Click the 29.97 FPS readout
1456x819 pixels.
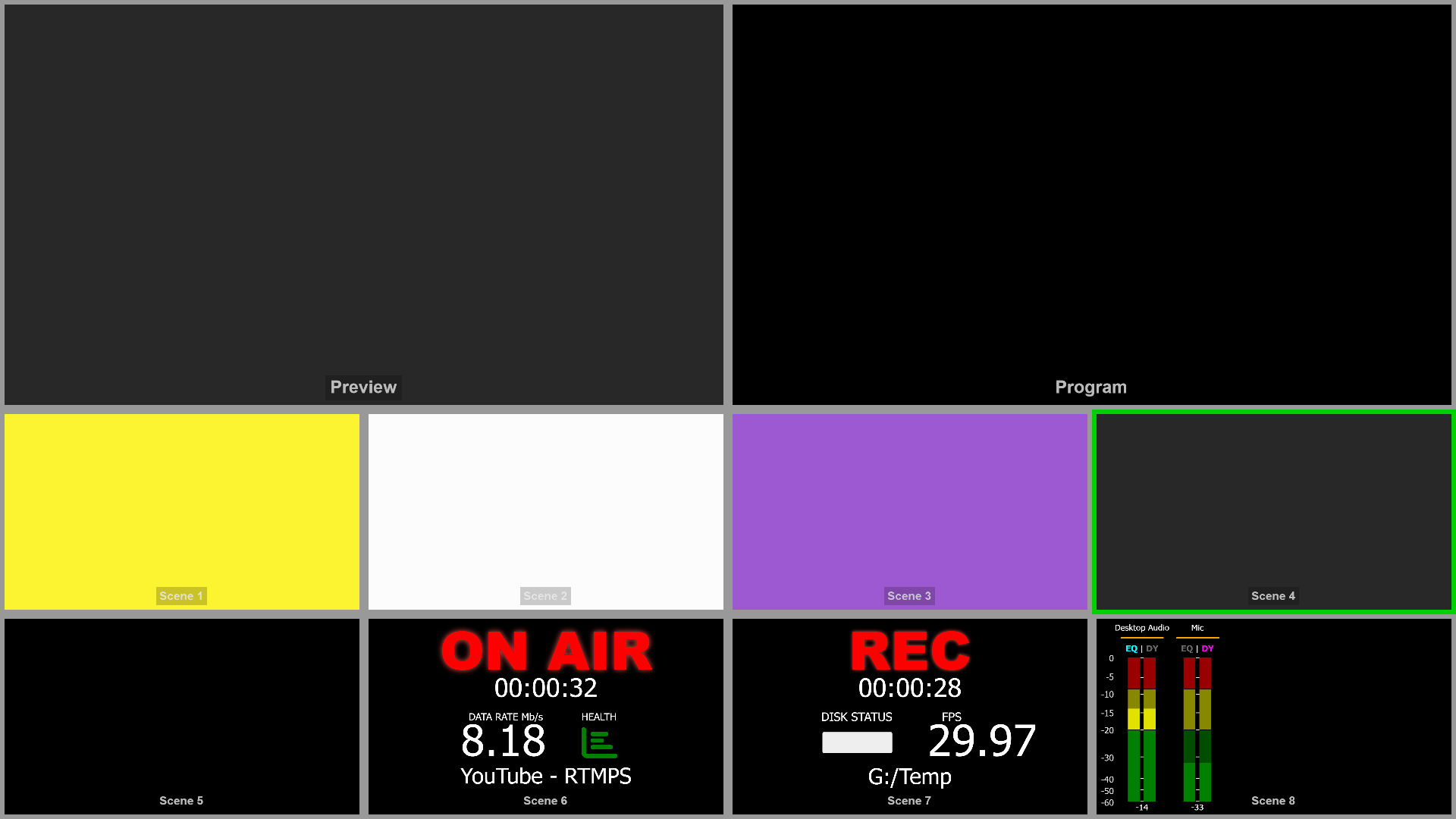click(x=982, y=741)
